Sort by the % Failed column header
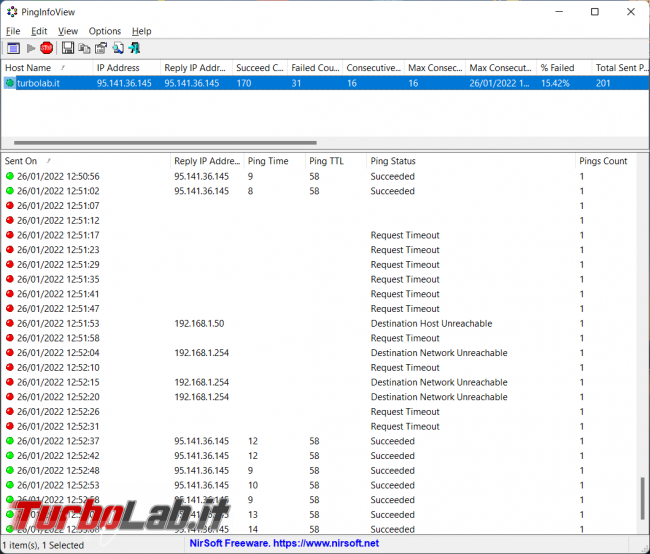This screenshot has height=554, width=650. tap(564, 68)
